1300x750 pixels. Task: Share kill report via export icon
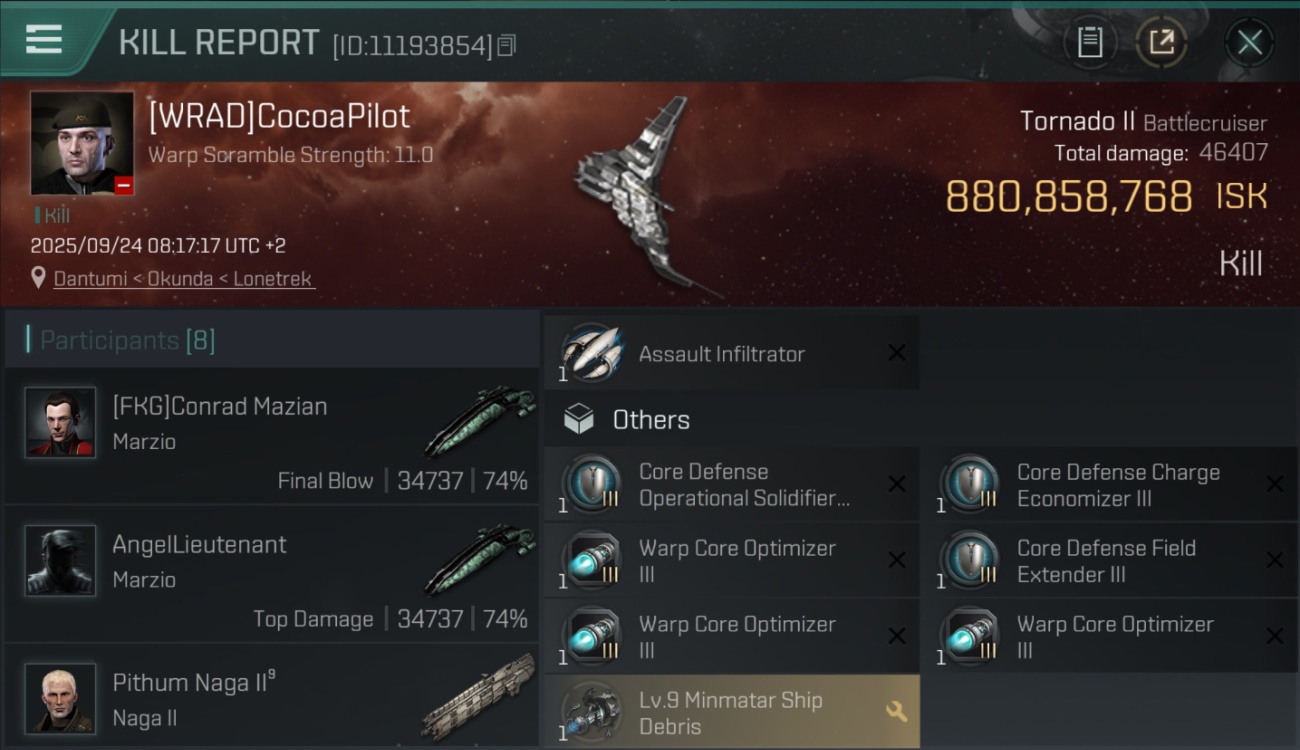1161,42
